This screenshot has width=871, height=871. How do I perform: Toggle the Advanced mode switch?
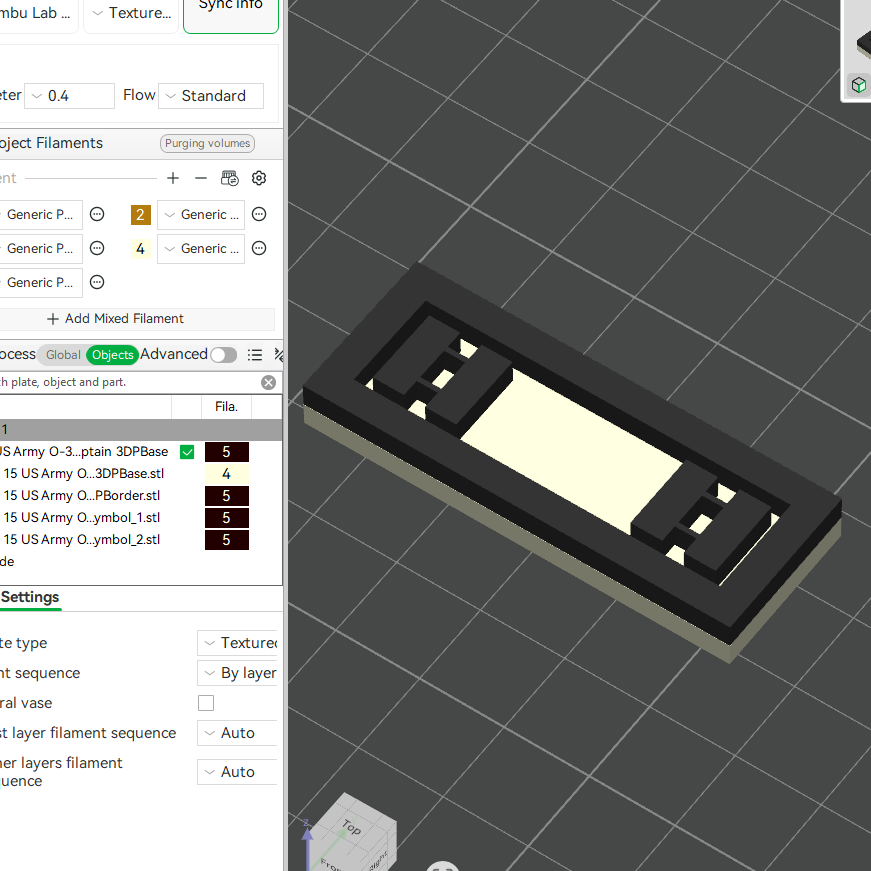point(223,355)
